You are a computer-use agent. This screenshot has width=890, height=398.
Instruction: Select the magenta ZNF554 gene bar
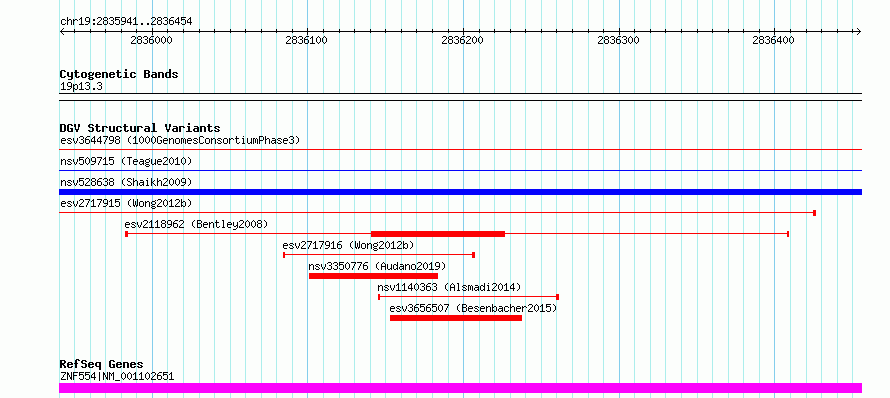tap(460, 388)
